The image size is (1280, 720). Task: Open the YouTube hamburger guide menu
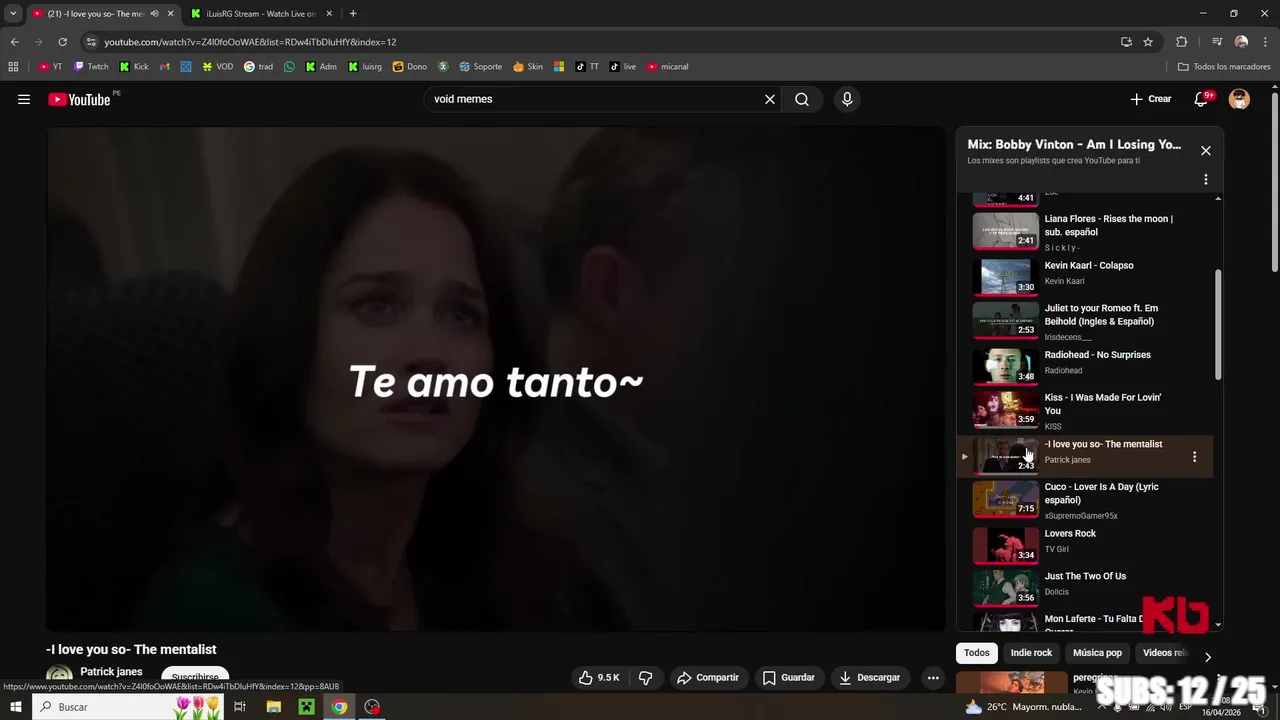click(x=24, y=99)
